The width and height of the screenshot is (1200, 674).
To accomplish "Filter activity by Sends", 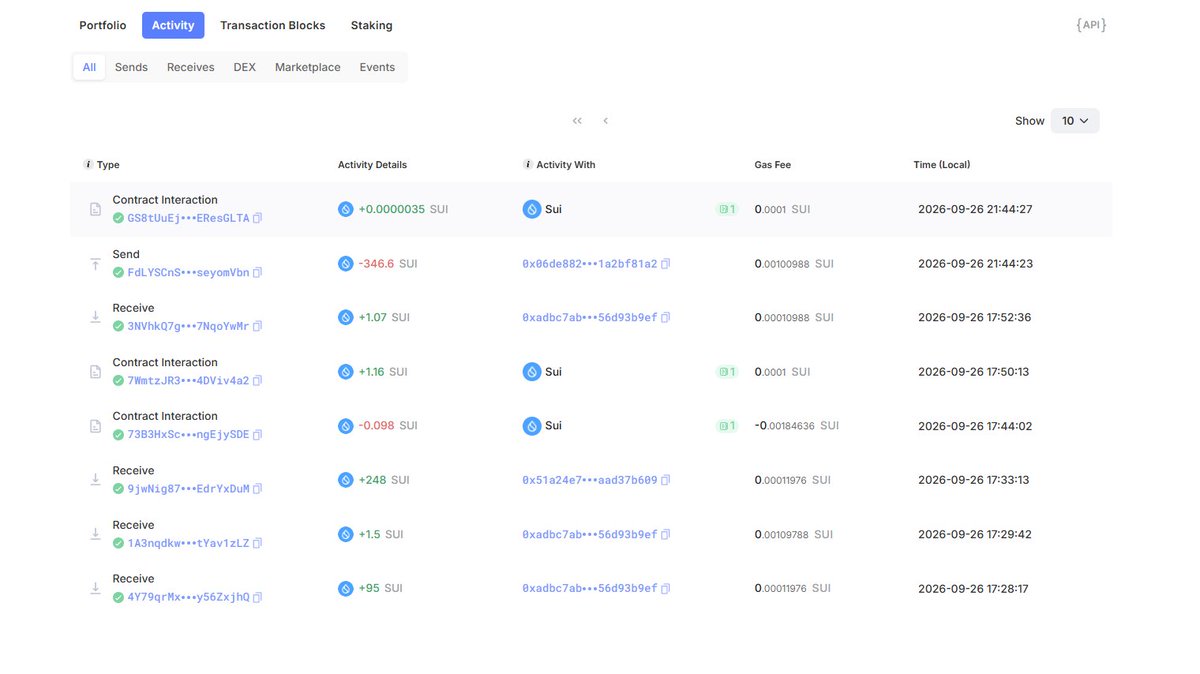I will (x=131, y=67).
